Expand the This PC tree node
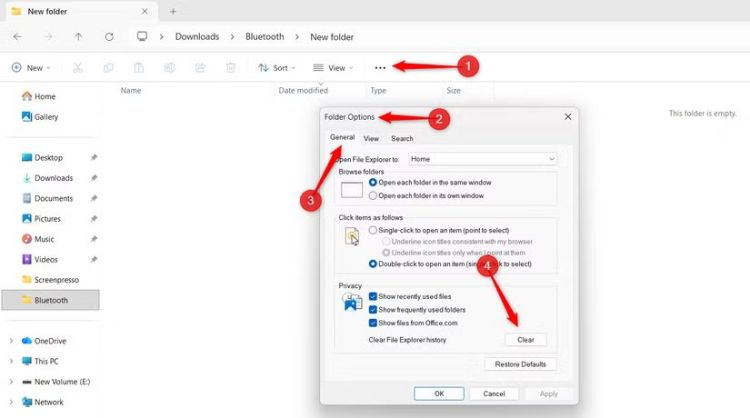 coord(11,361)
